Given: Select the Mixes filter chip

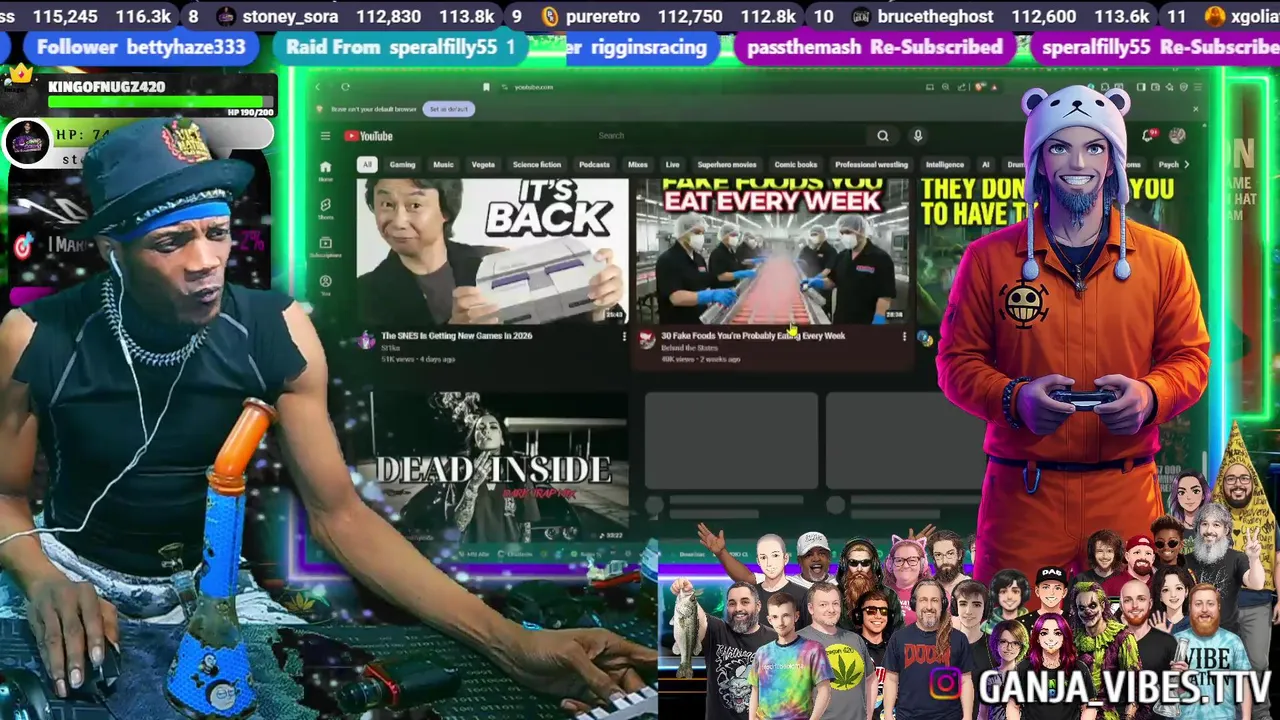Looking at the screenshot, I should [x=638, y=164].
